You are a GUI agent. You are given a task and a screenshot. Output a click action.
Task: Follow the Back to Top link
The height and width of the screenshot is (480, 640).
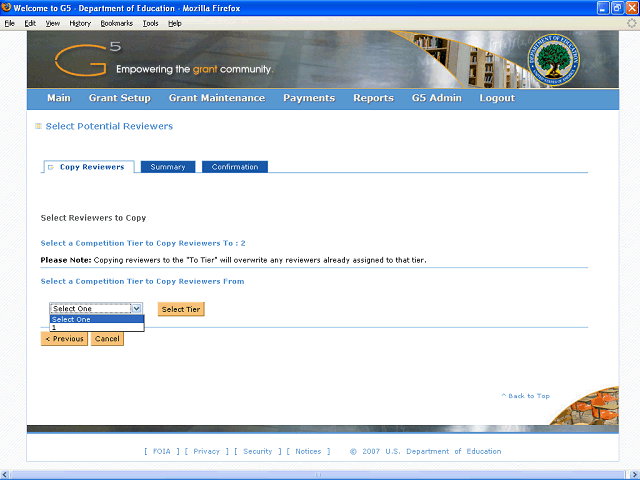(526, 396)
